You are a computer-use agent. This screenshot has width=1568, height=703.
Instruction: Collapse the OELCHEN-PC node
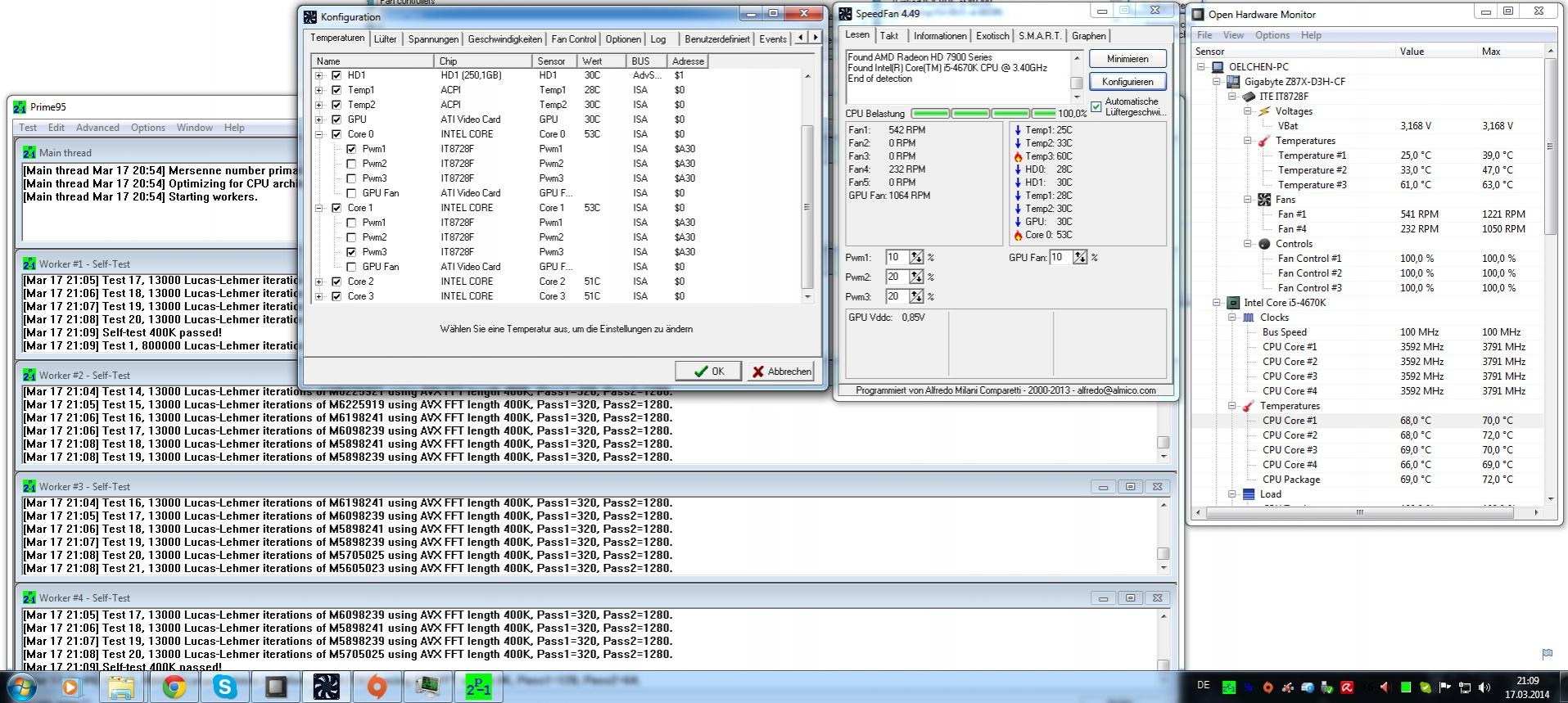(x=1201, y=67)
